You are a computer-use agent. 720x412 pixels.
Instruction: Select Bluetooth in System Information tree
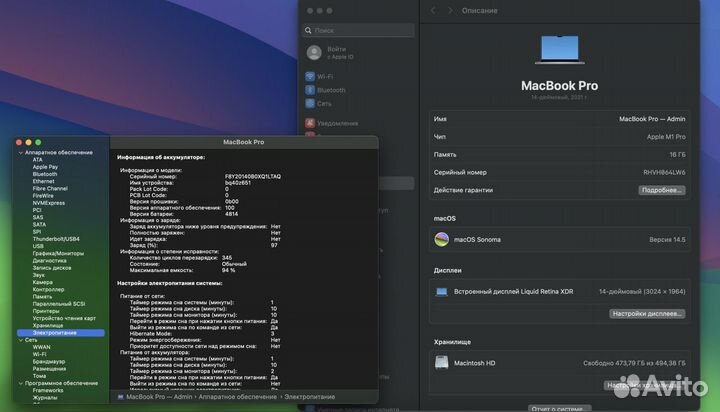pyautogui.click(x=45, y=174)
